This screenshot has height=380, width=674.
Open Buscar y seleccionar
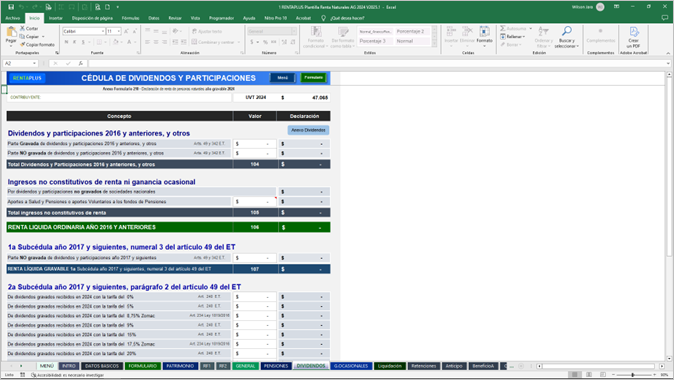tap(567, 37)
